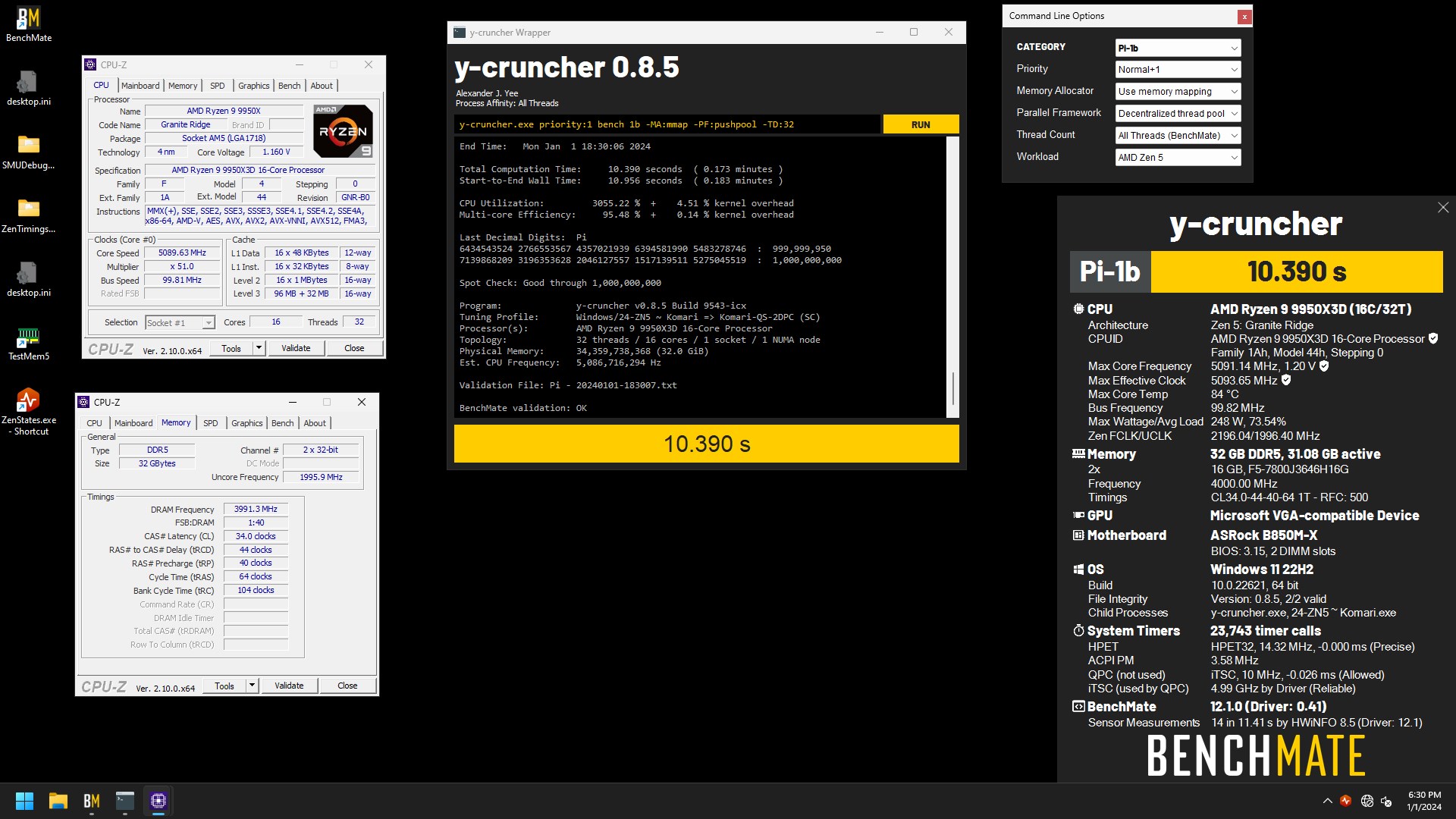
Task: Click the Windows Start button
Action: coord(24,801)
